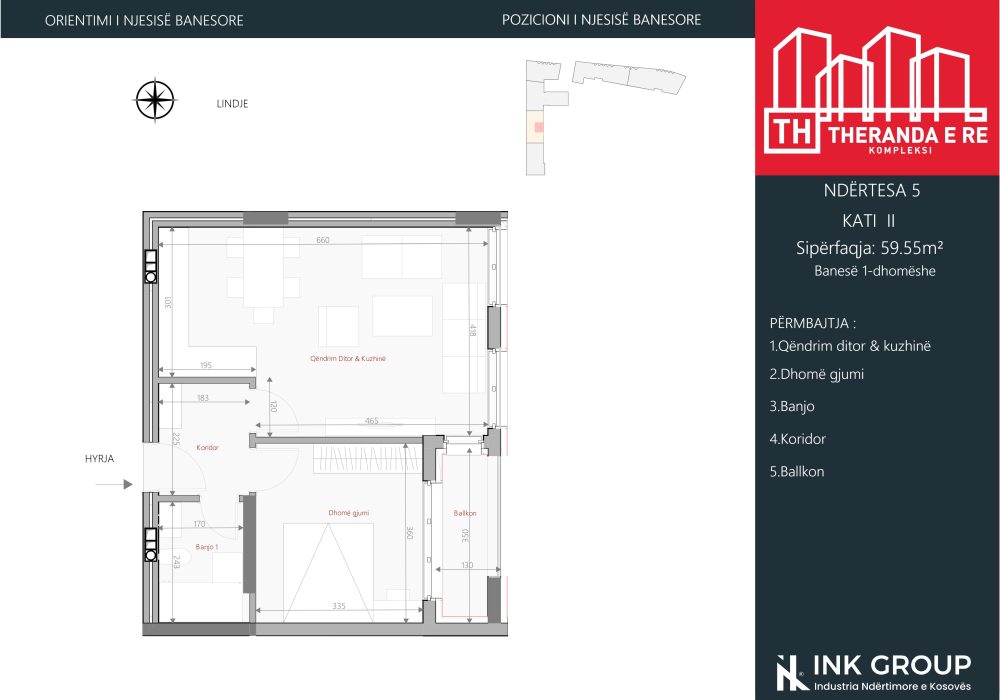
Task: Click the 'Ballkon' label on plan
Action: 465,513
